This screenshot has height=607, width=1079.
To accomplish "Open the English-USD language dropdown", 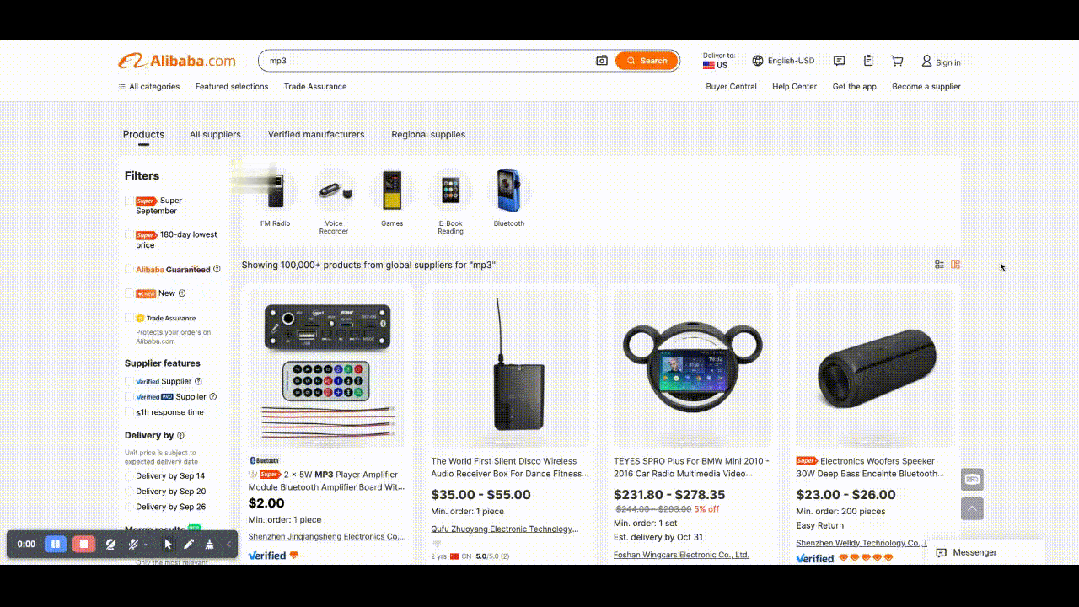I will 783,61.
